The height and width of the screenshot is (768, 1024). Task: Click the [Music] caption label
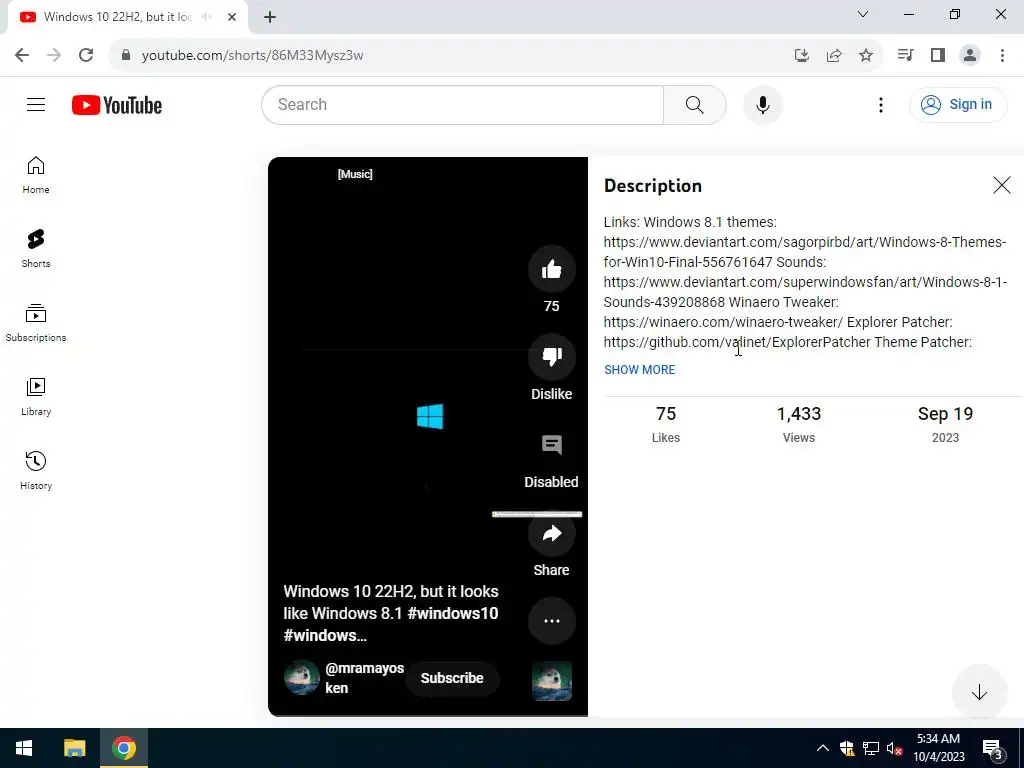tap(355, 174)
